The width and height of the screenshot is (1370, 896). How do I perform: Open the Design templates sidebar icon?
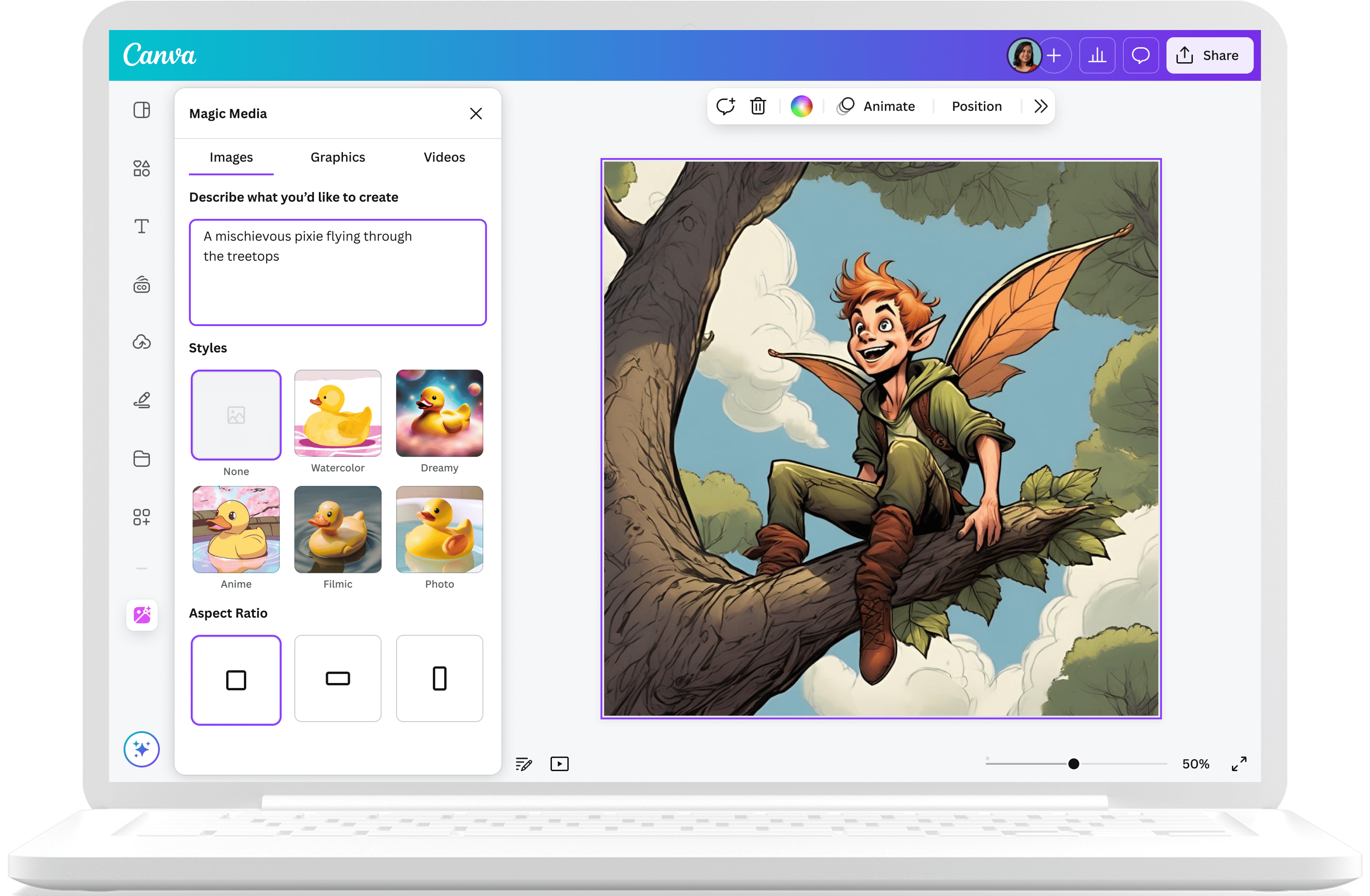click(142, 110)
